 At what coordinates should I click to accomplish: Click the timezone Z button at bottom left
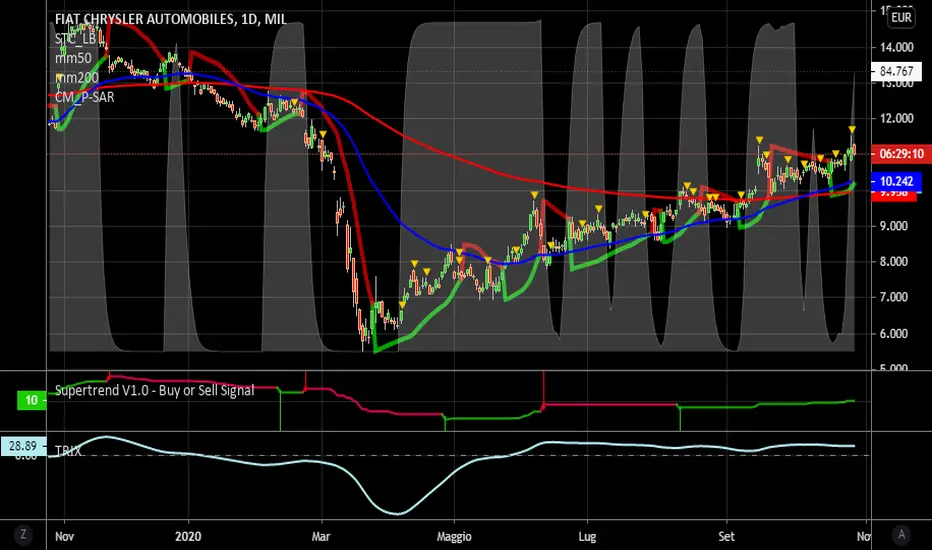pos(23,535)
